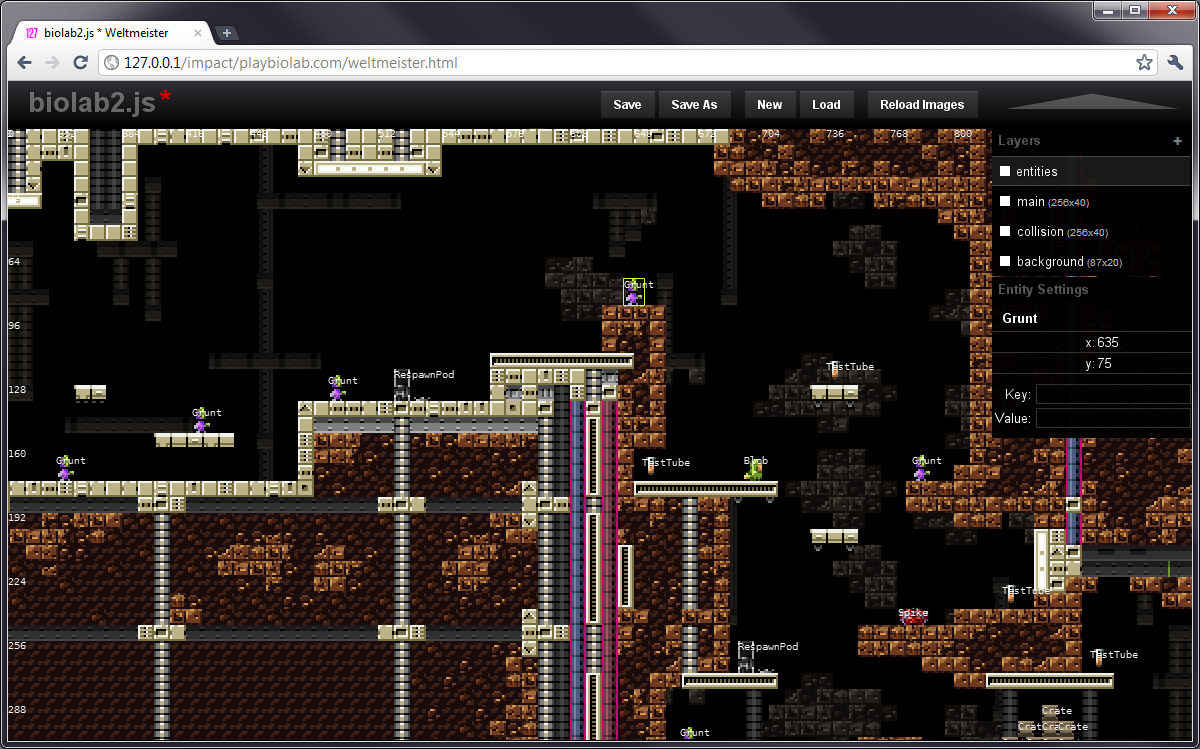Image resolution: width=1200 pixels, height=749 pixels.
Task: Click the Reload Images button
Action: tap(922, 104)
